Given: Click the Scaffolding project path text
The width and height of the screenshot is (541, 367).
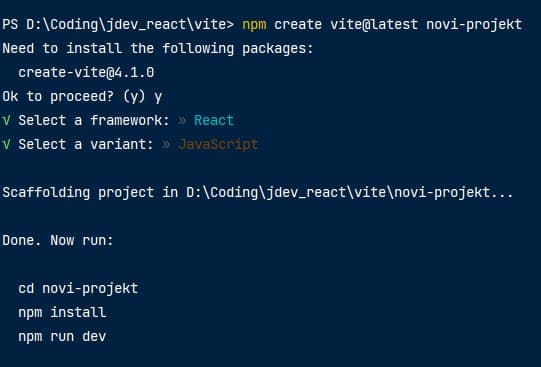Looking at the screenshot, I should (x=350, y=192).
